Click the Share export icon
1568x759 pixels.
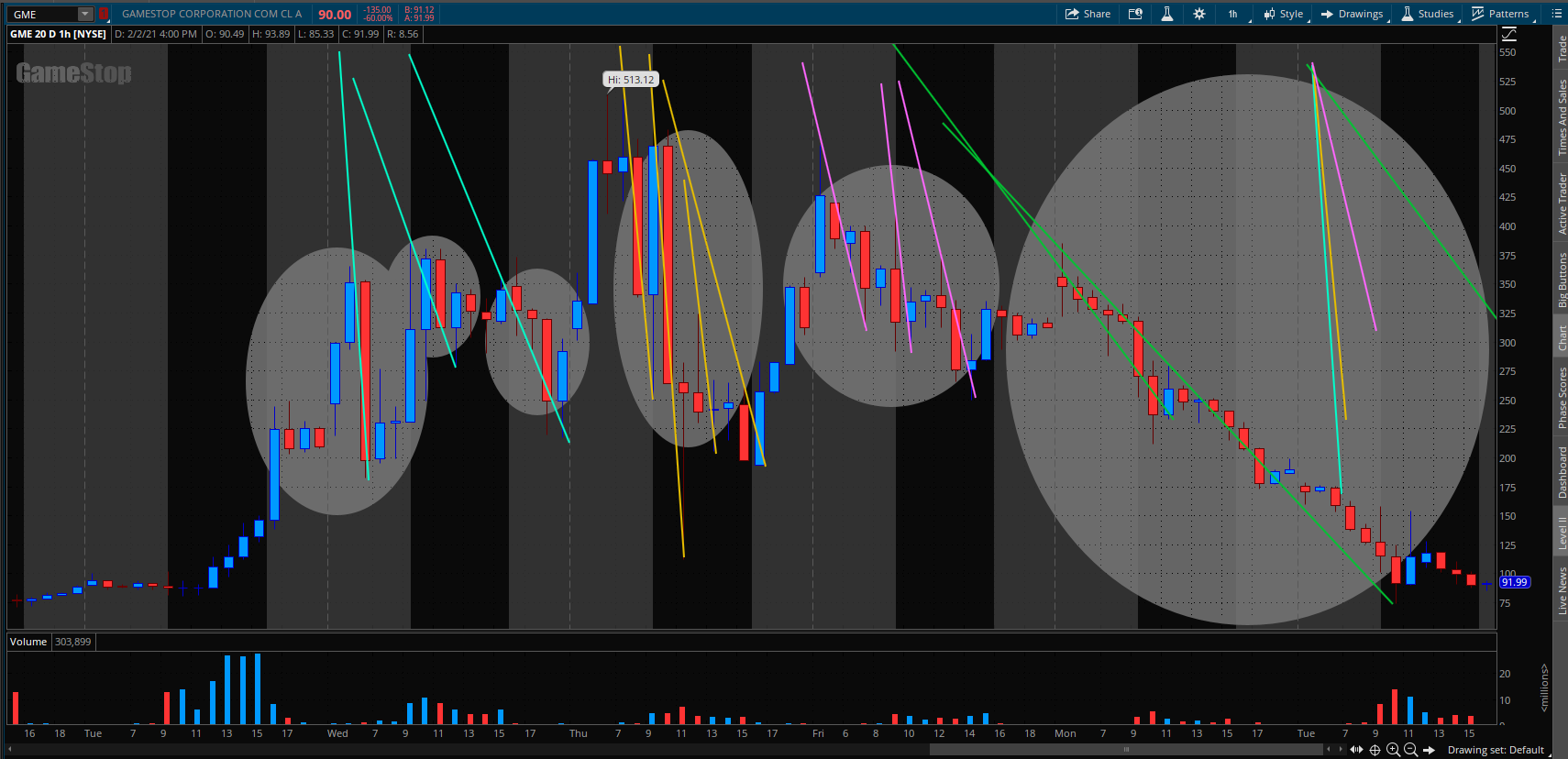[x=1072, y=14]
